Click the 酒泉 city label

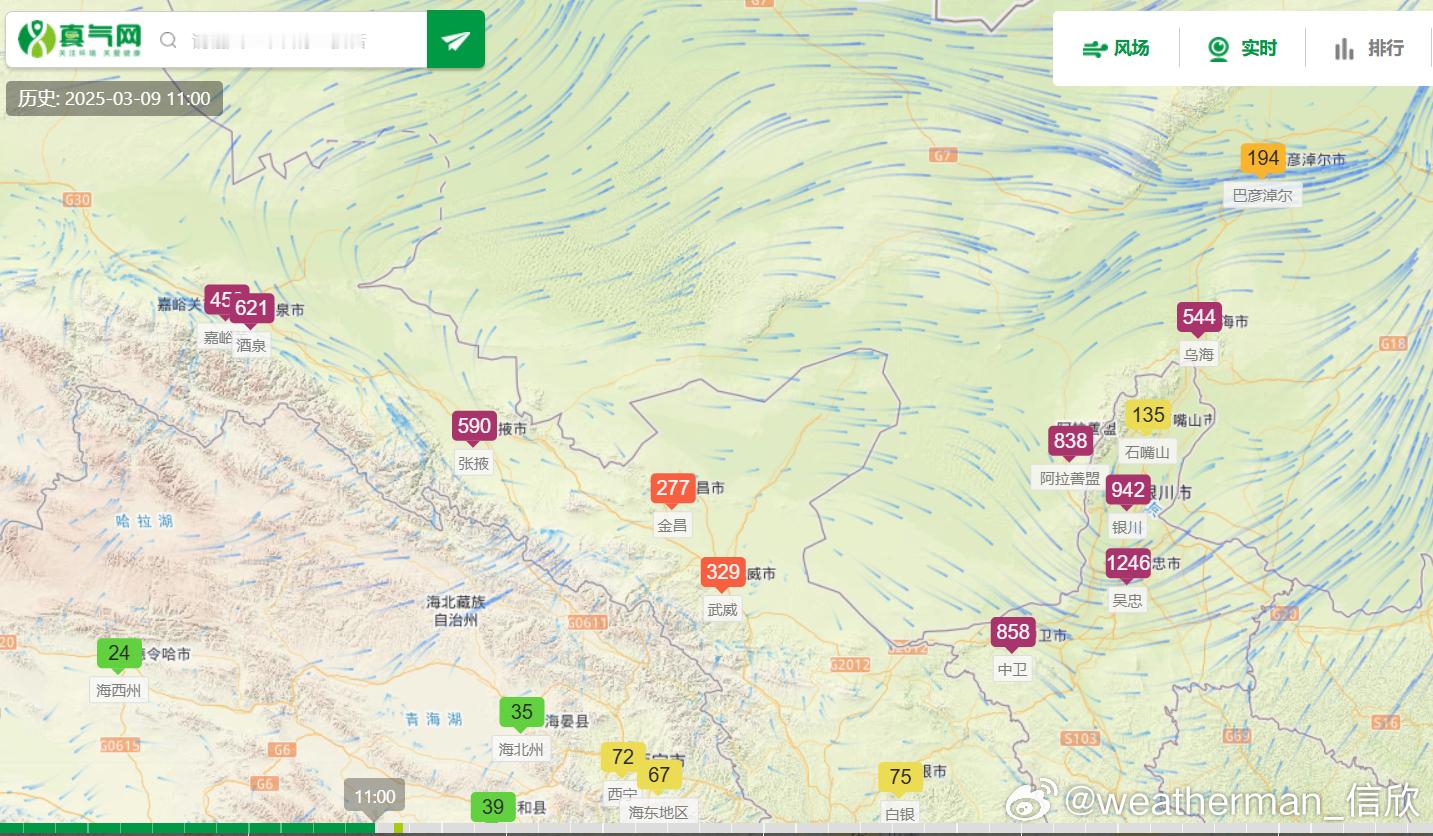251,345
